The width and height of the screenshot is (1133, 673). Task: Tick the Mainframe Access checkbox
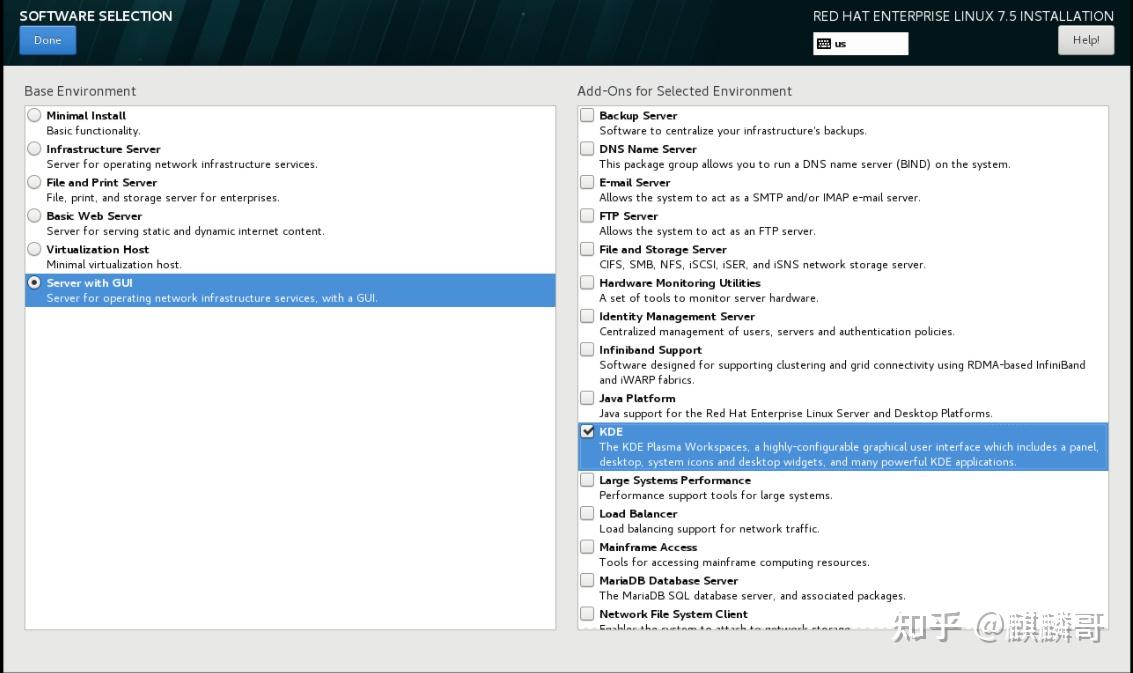click(x=587, y=547)
